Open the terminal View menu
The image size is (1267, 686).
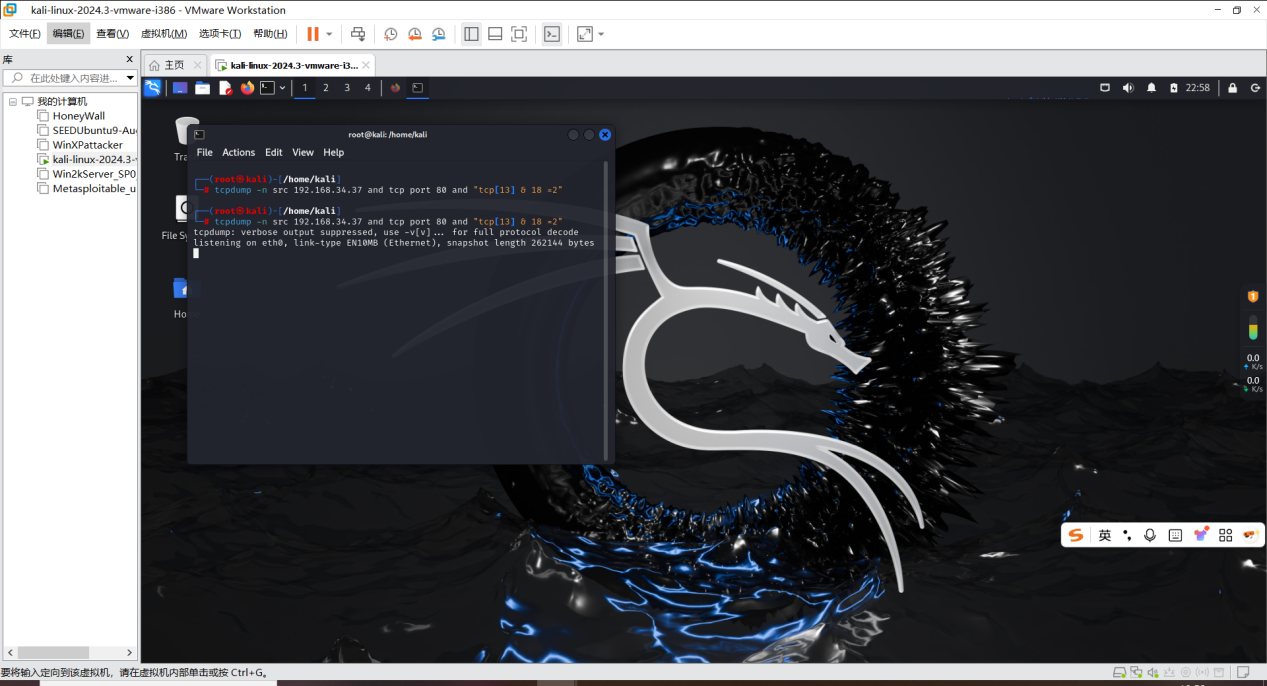click(x=303, y=153)
